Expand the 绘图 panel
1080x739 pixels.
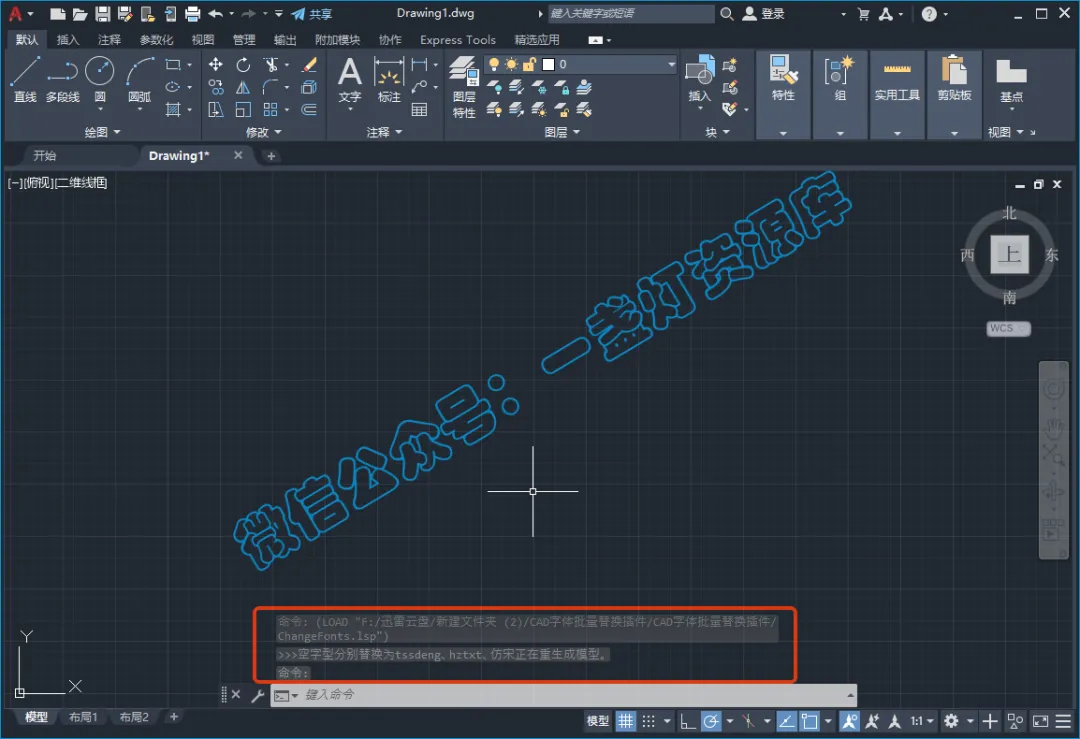pos(102,132)
